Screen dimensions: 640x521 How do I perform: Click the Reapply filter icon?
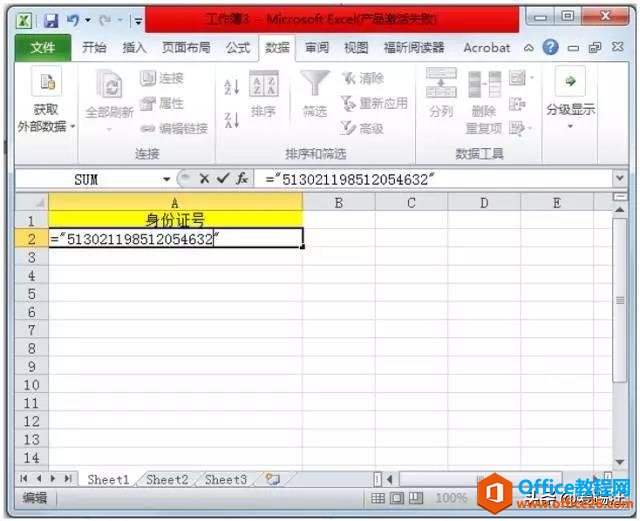tap(348, 103)
